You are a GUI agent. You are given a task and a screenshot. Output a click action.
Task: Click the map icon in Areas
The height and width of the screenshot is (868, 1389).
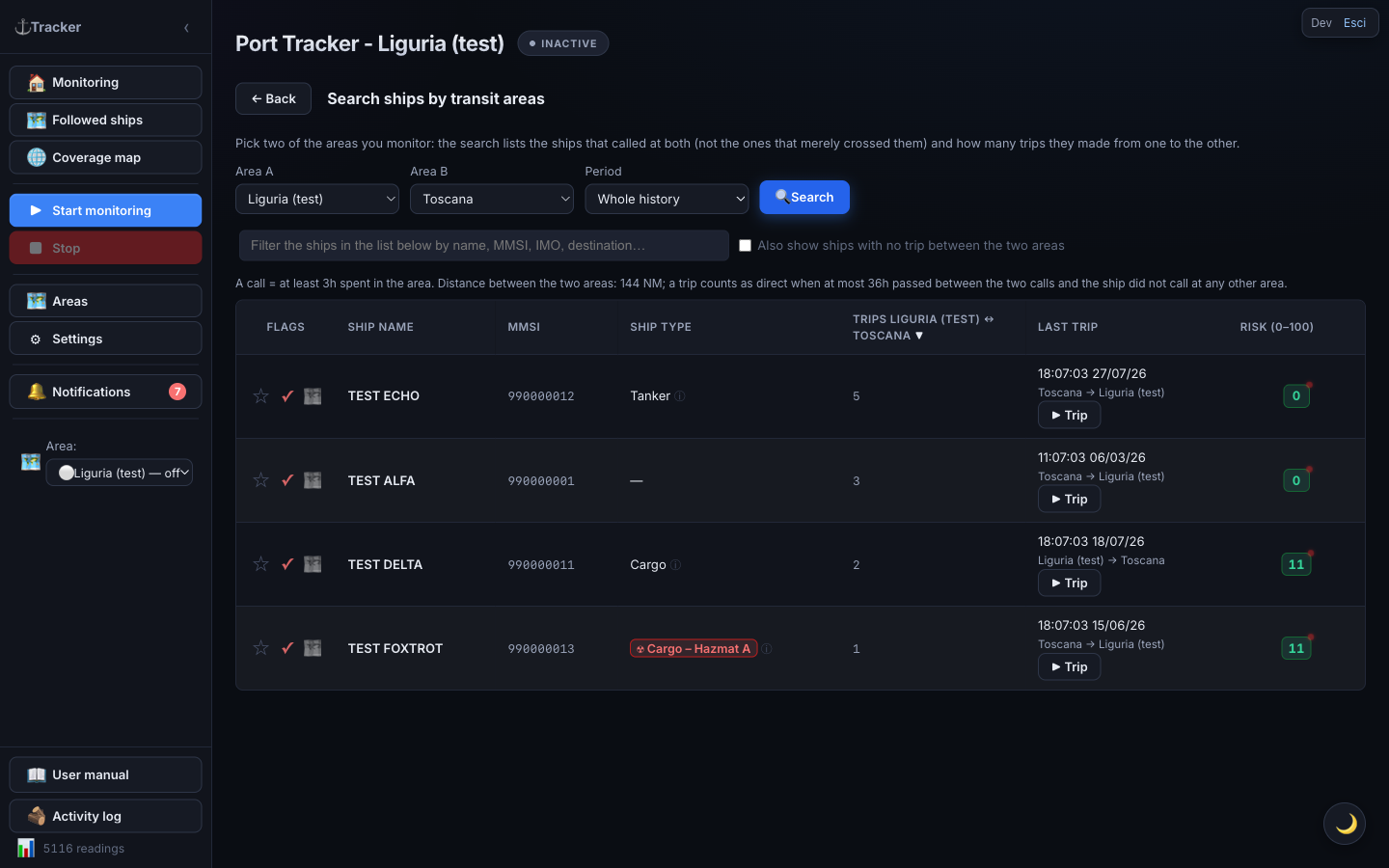pyautogui.click(x=37, y=301)
